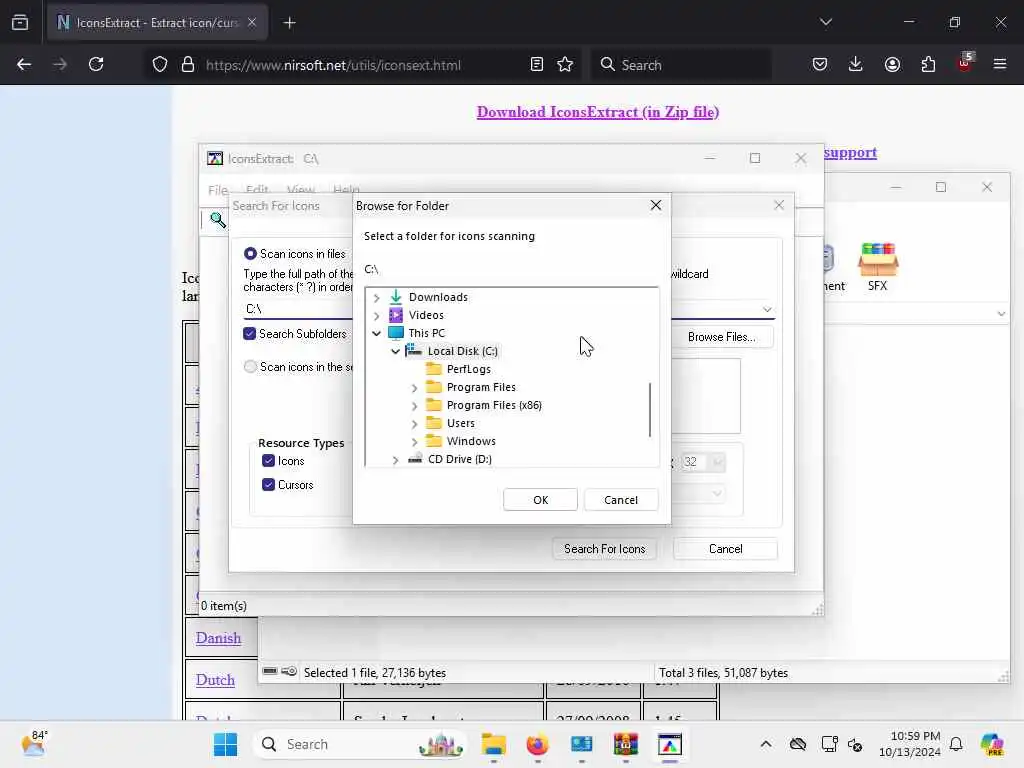Viewport: 1024px width, 768px height.
Task: Click the SFX box icon in WinRAR window
Action: click(x=878, y=266)
